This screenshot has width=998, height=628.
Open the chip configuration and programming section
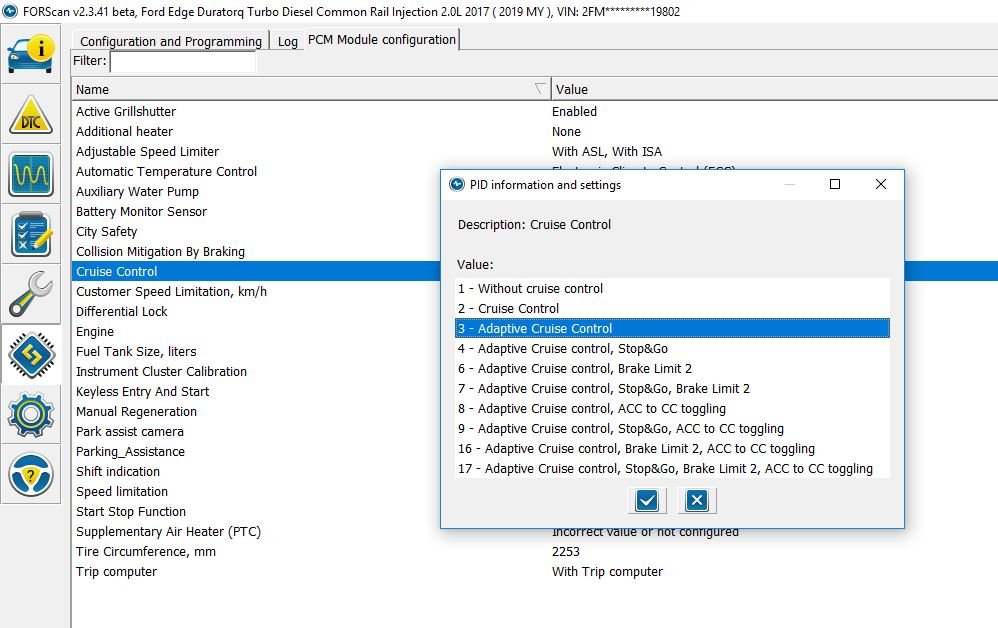click(x=32, y=353)
